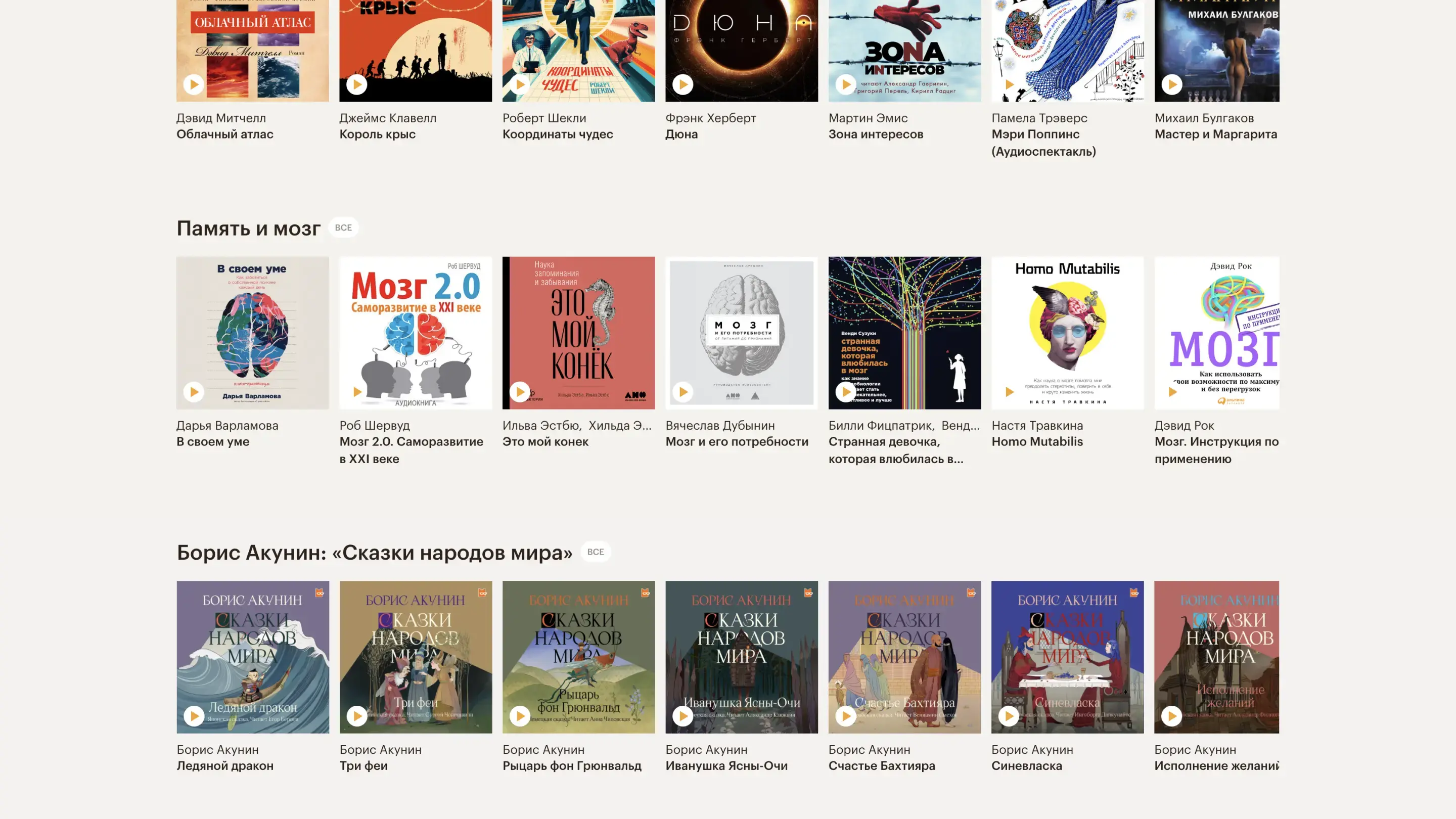Start playback on Мозг 2.0 cover

357,392
